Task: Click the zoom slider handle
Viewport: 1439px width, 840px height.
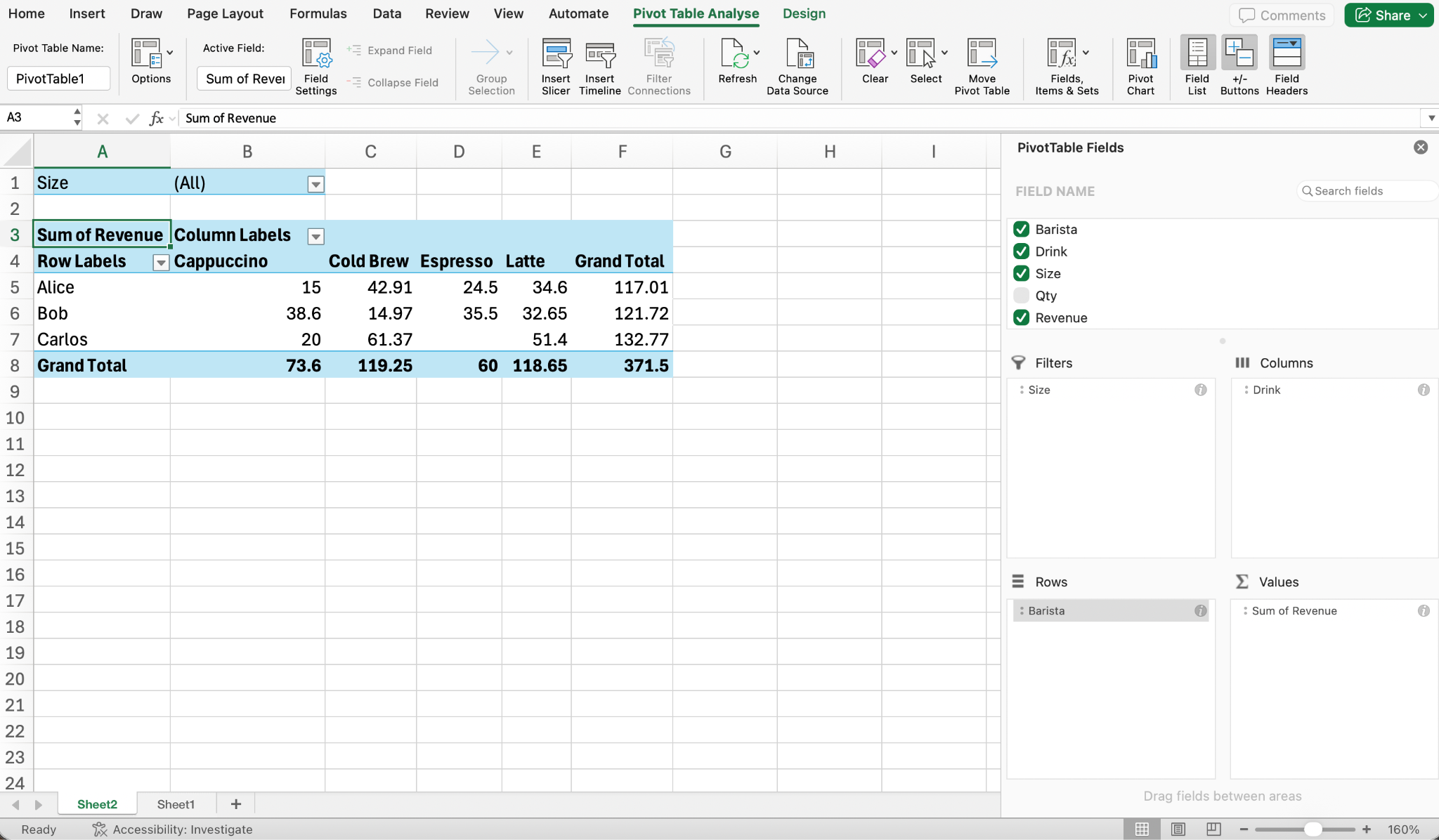Action: click(x=1313, y=829)
